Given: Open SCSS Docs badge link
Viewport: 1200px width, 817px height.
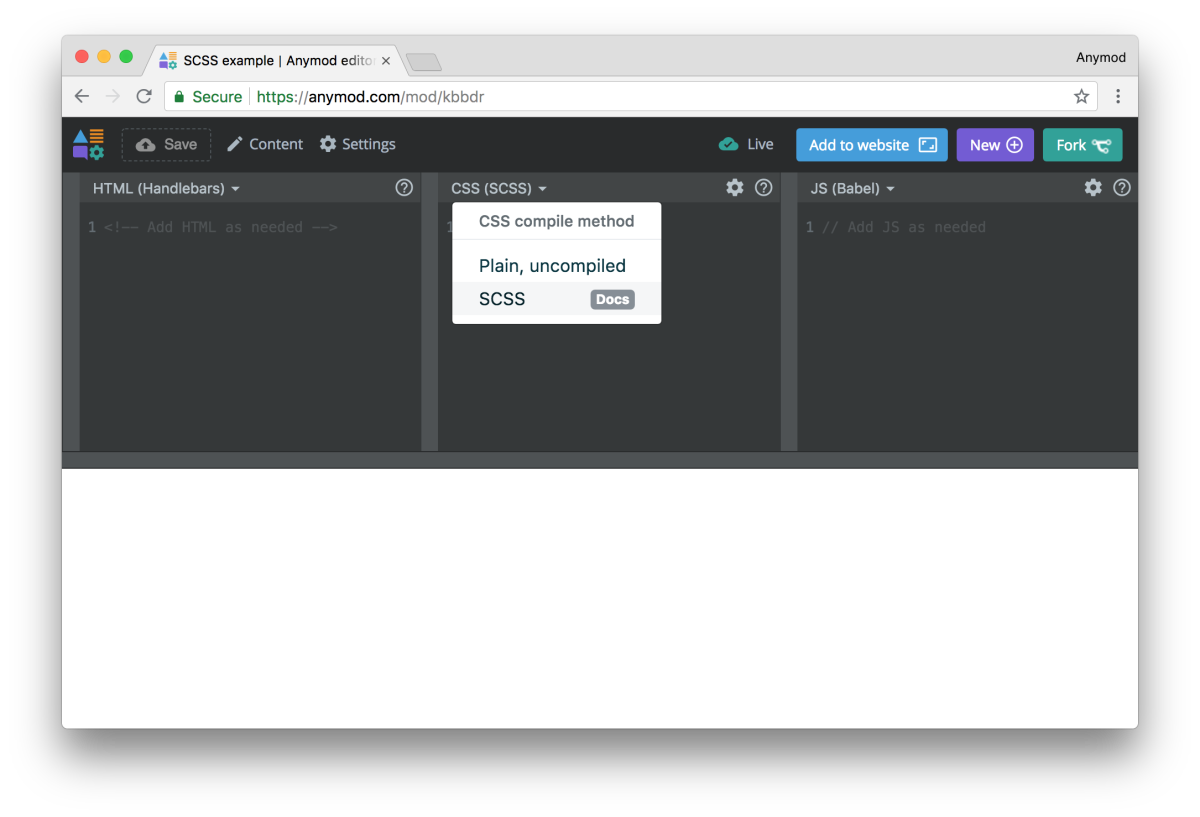Looking at the screenshot, I should [612, 299].
